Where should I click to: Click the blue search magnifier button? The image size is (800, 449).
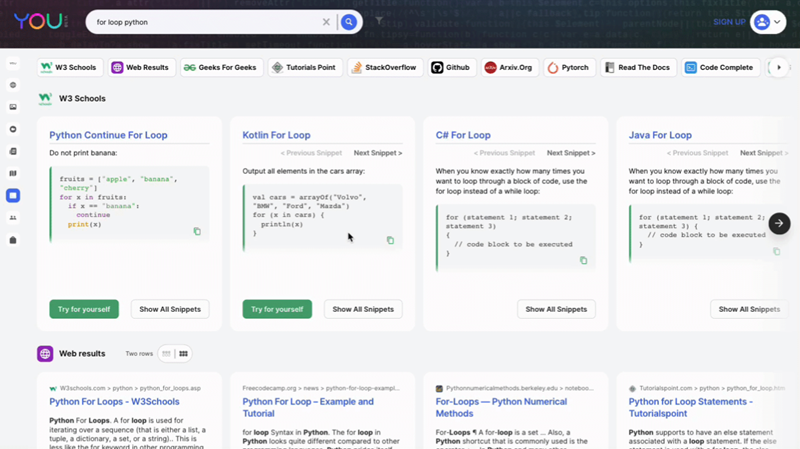point(349,22)
